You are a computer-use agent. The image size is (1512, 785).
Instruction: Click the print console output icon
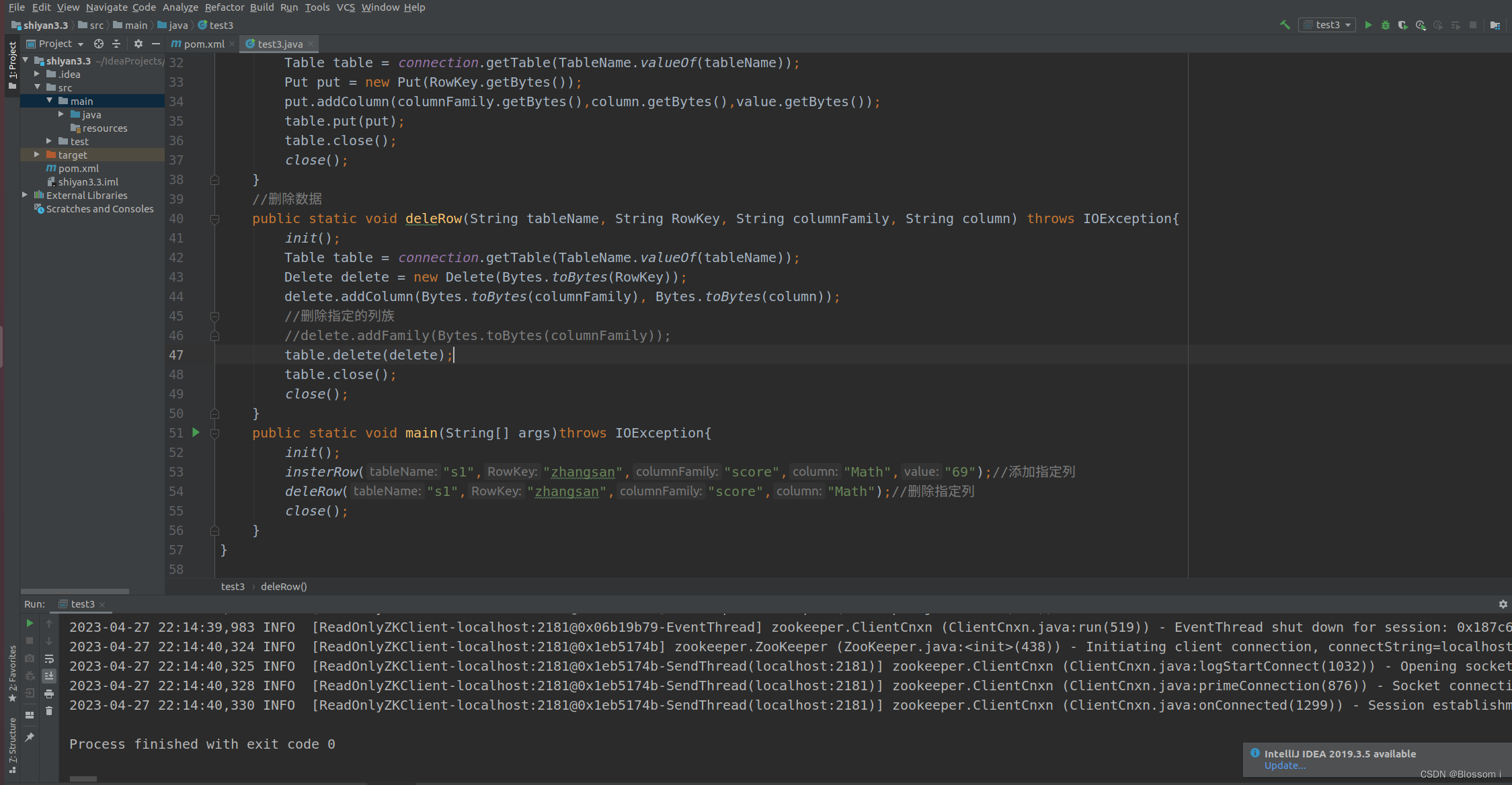[x=49, y=694]
